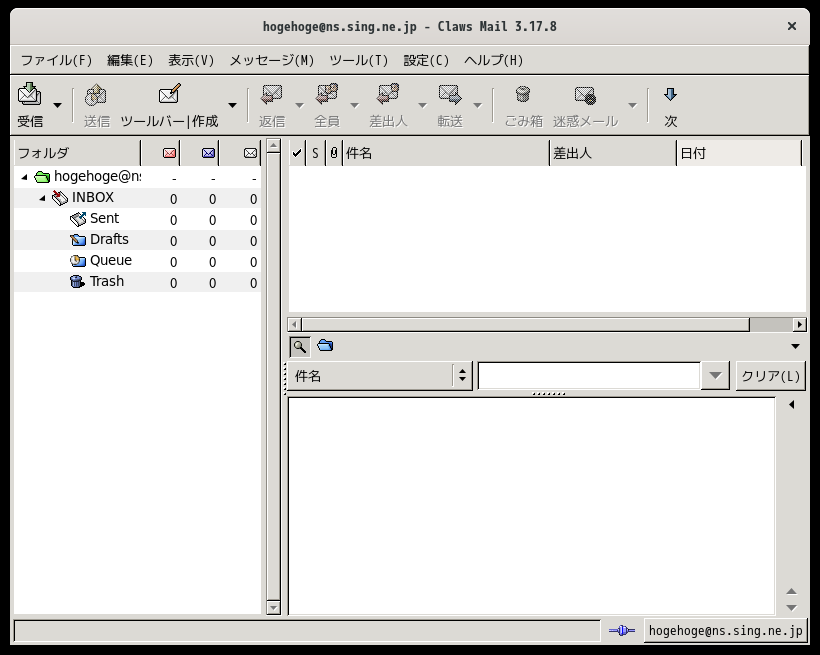Sort messages by 日付 column header
The width and height of the screenshot is (820, 655).
click(739, 153)
